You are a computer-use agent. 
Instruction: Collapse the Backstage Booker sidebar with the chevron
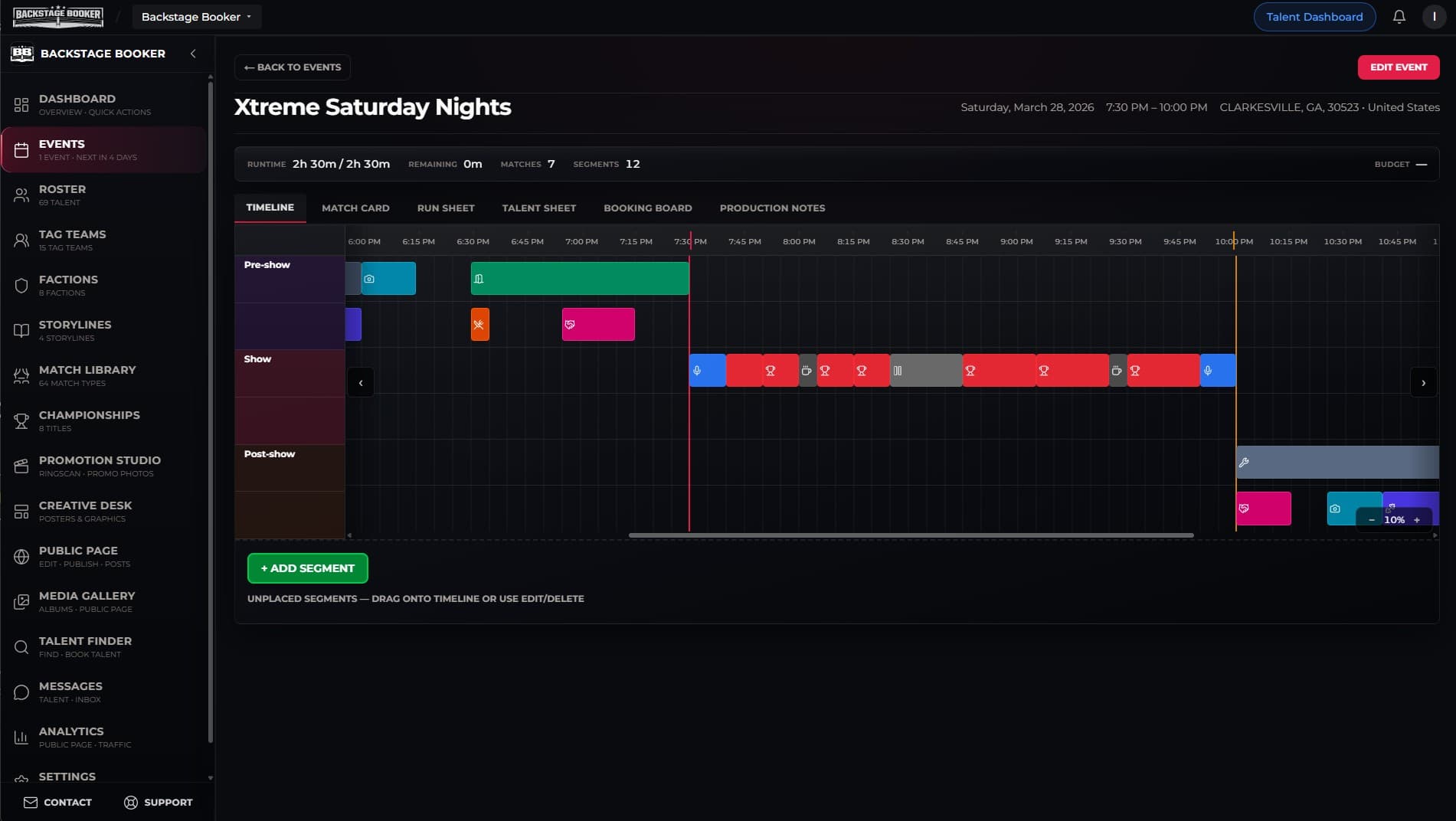coord(193,54)
